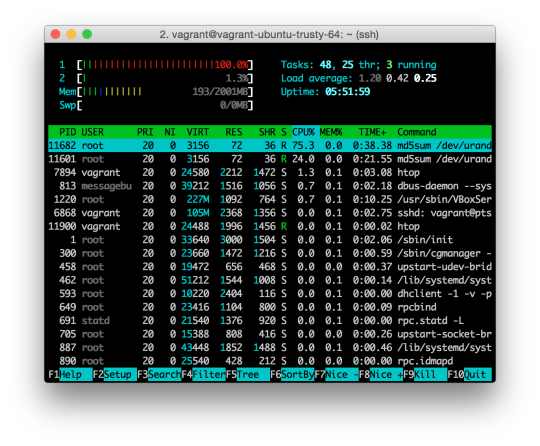Open the F6 SortBy selector
This screenshot has width=540, height=446.
point(292,374)
